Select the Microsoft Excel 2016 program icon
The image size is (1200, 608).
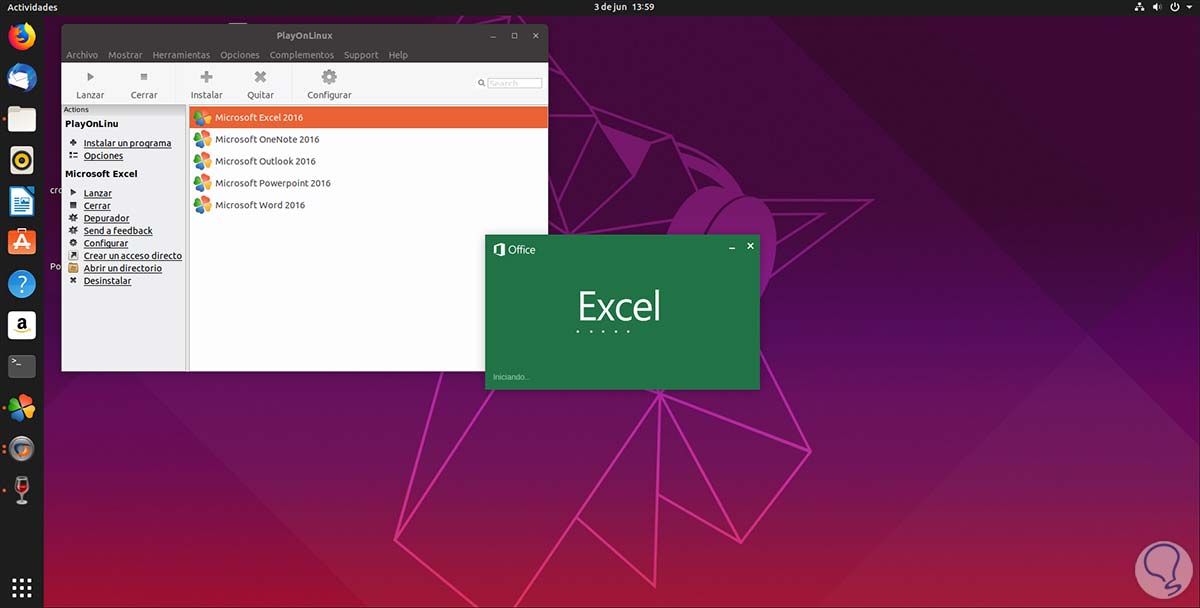point(203,117)
